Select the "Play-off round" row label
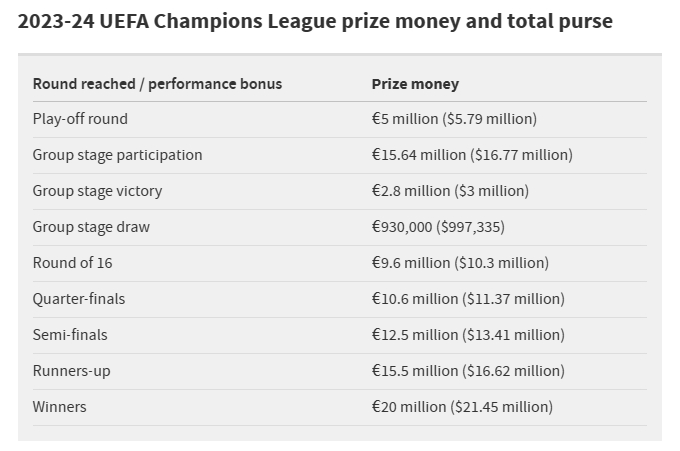 pos(80,119)
